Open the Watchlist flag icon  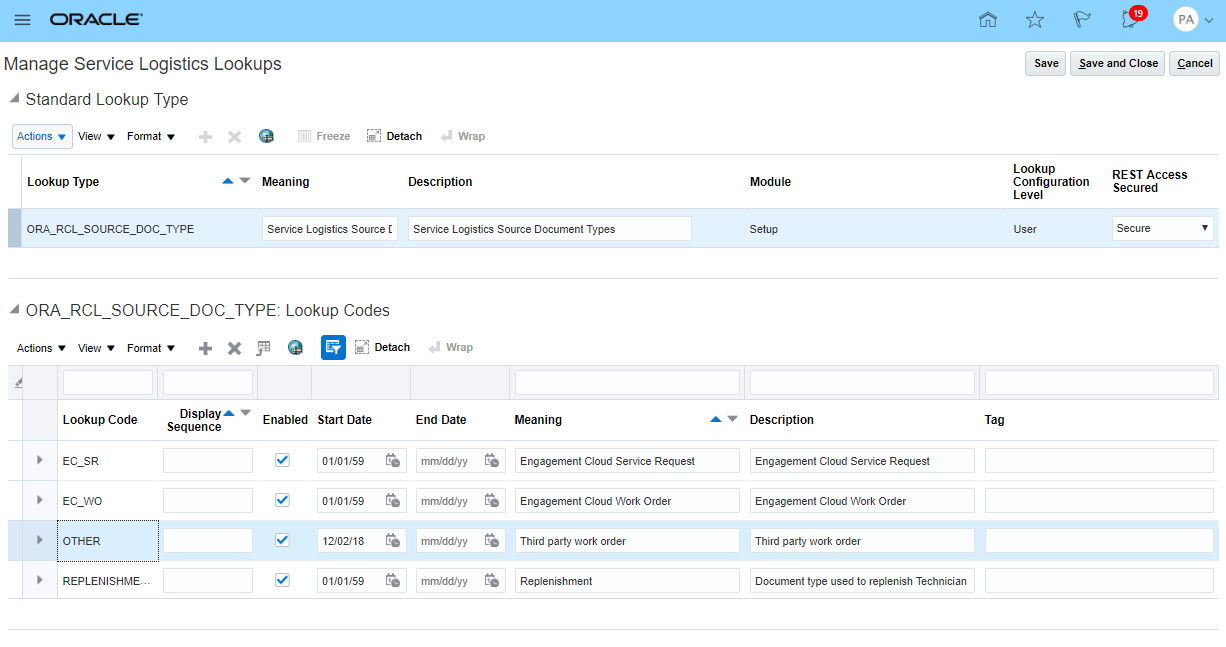[1082, 20]
